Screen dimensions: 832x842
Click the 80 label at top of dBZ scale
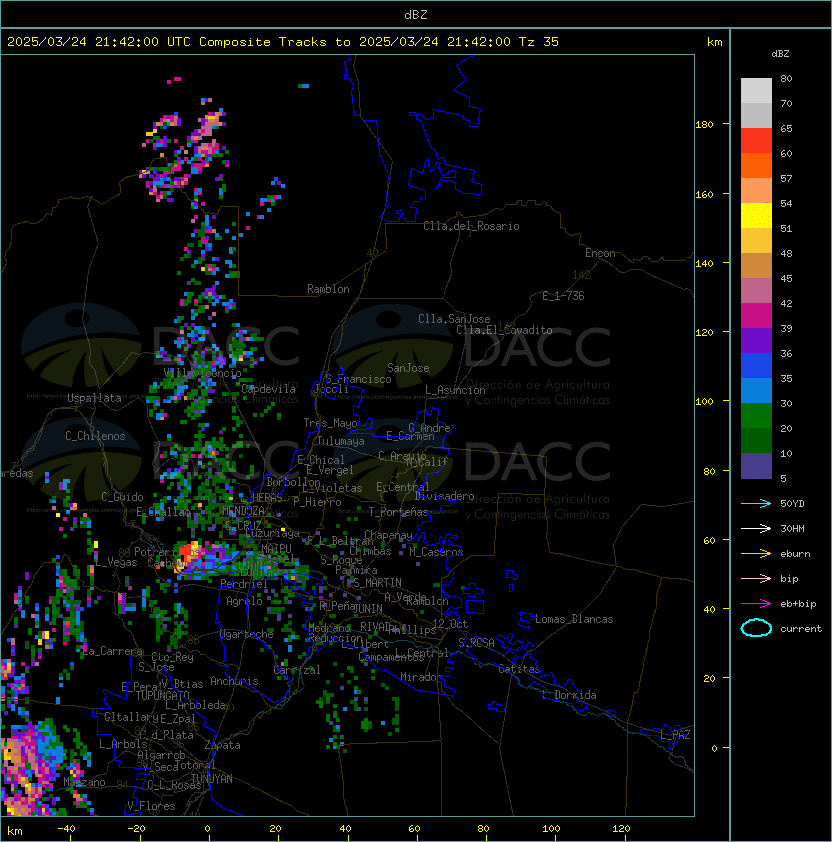(x=786, y=78)
